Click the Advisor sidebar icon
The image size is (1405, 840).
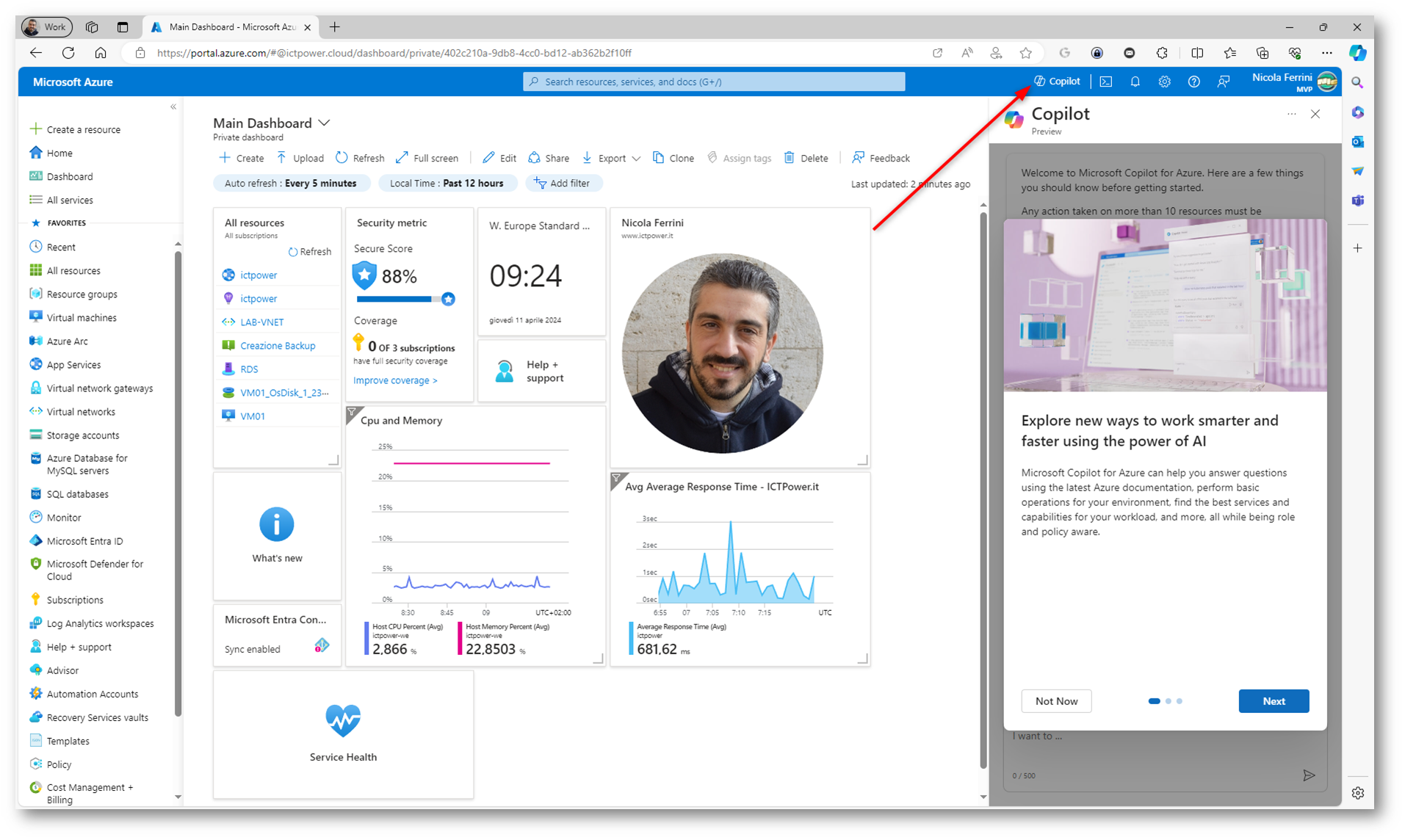pyautogui.click(x=35, y=670)
